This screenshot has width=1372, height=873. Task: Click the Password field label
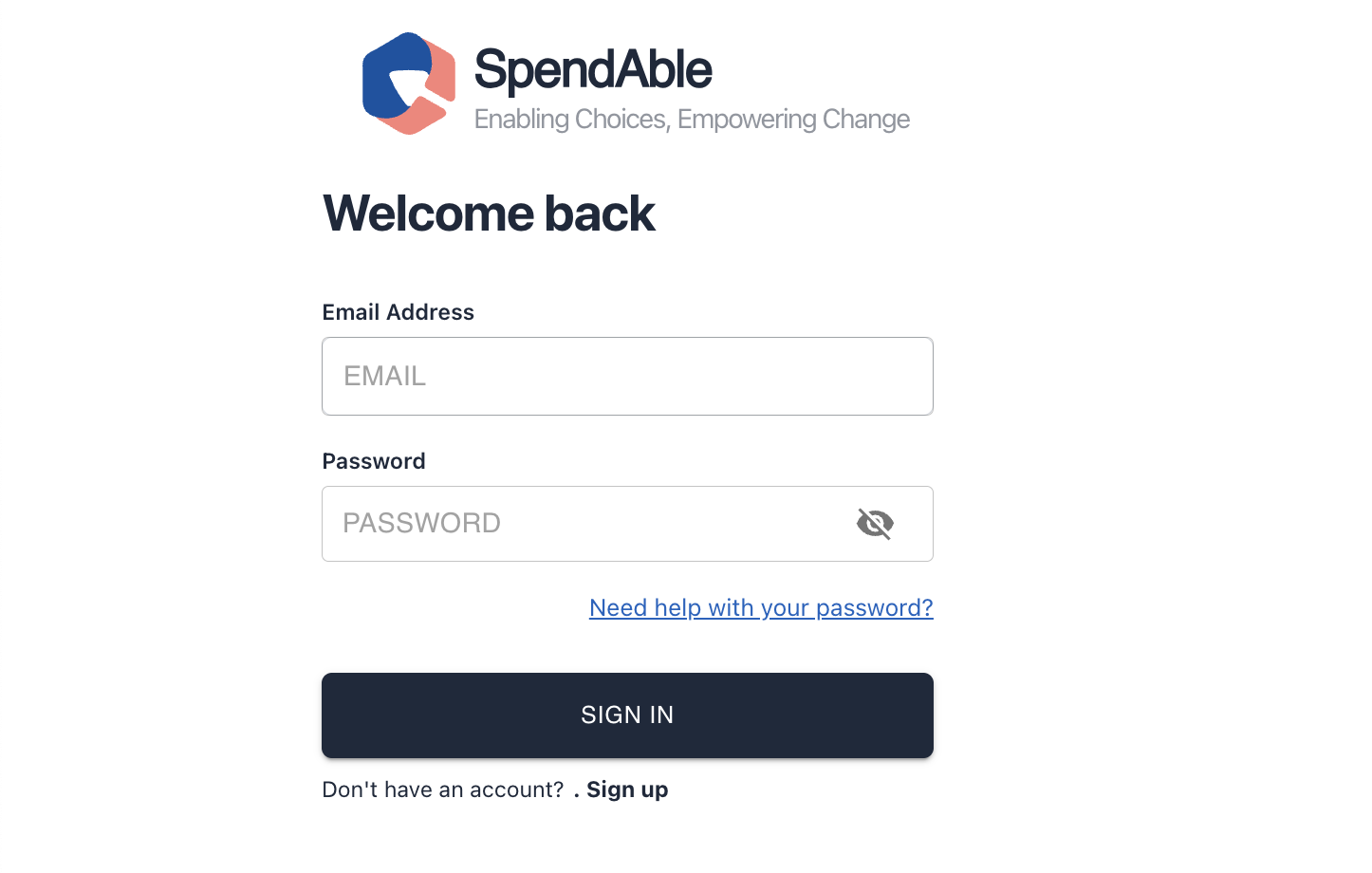tap(374, 461)
